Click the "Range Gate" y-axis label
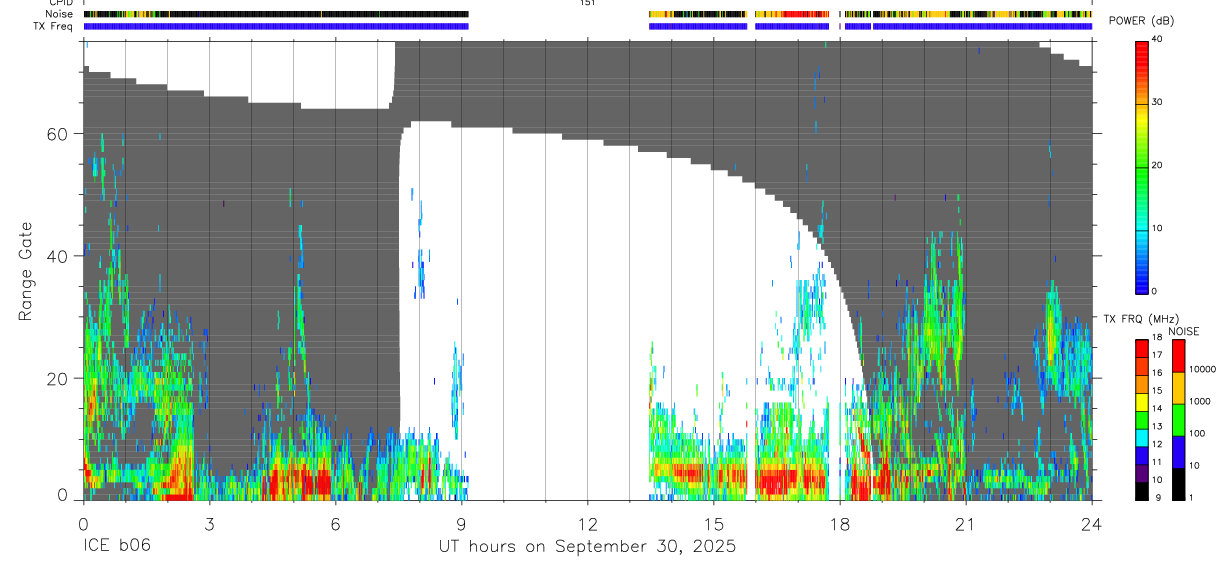Viewport: 1228px width, 567px height. [x=26, y=273]
